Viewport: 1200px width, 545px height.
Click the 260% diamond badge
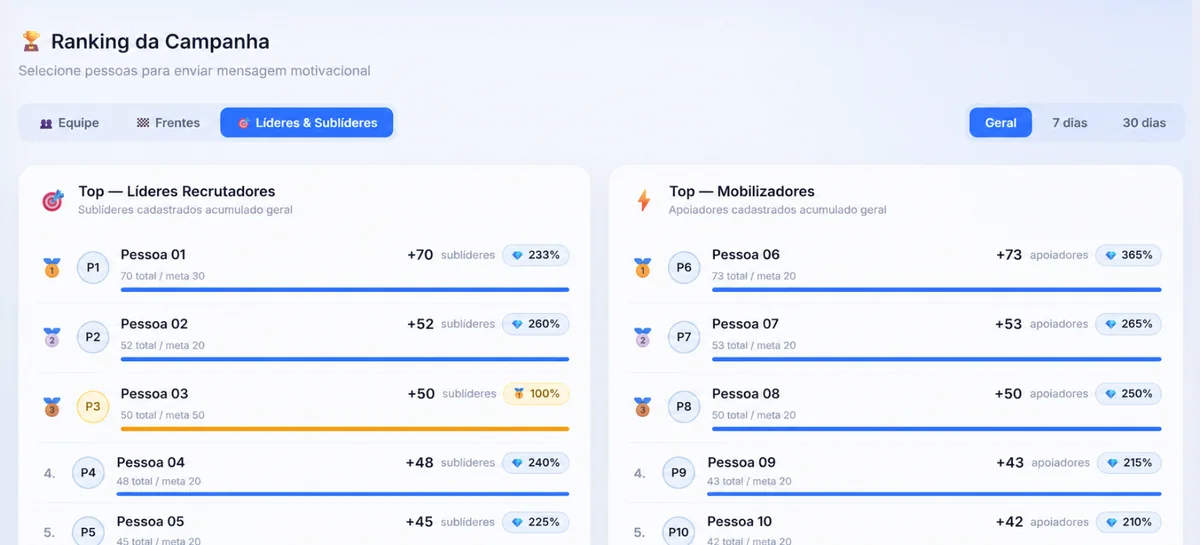[x=536, y=324]
